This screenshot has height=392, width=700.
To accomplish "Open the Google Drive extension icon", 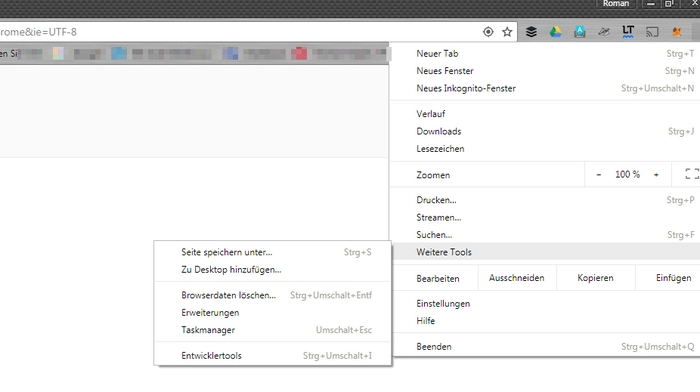I will click(555, 32).
